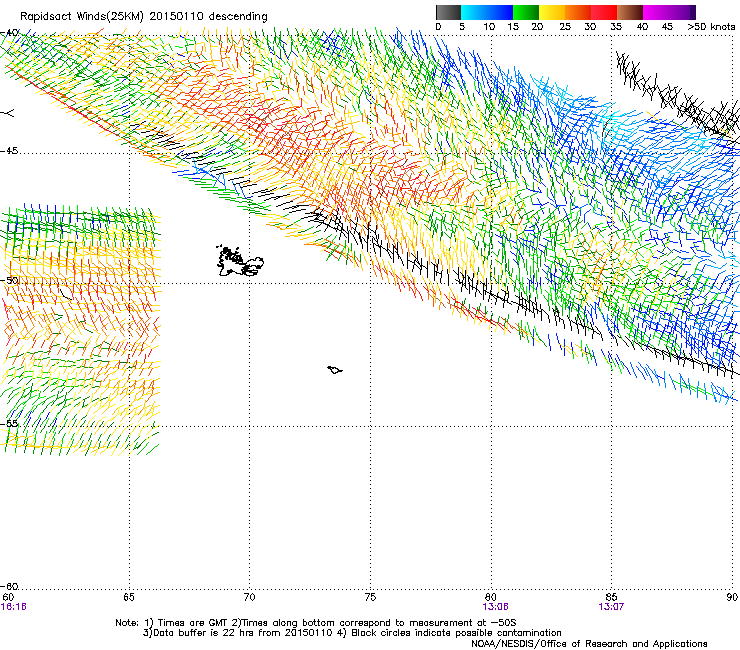Click the Kerguelen Islands outline on the map

click(x=240, y=261)
